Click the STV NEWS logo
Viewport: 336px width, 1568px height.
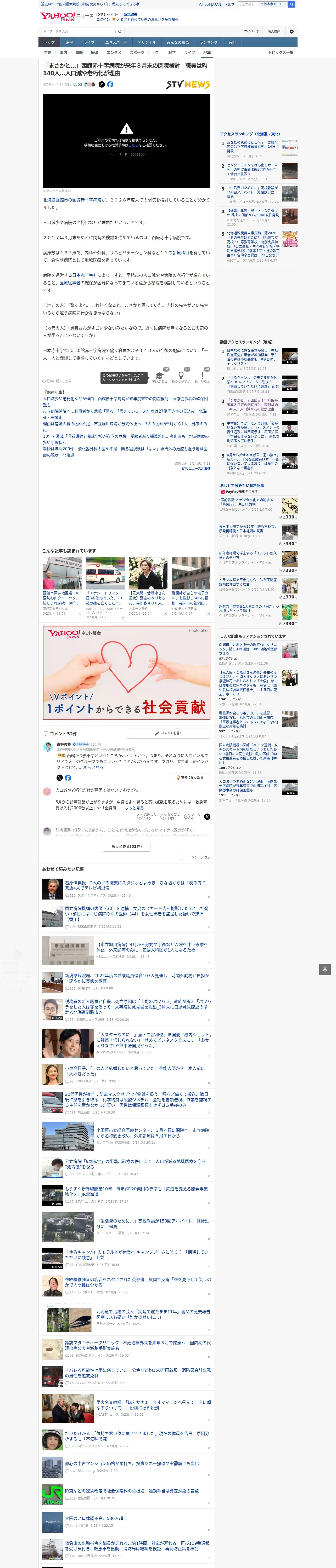pyautogui.click(x=188, y=85)
